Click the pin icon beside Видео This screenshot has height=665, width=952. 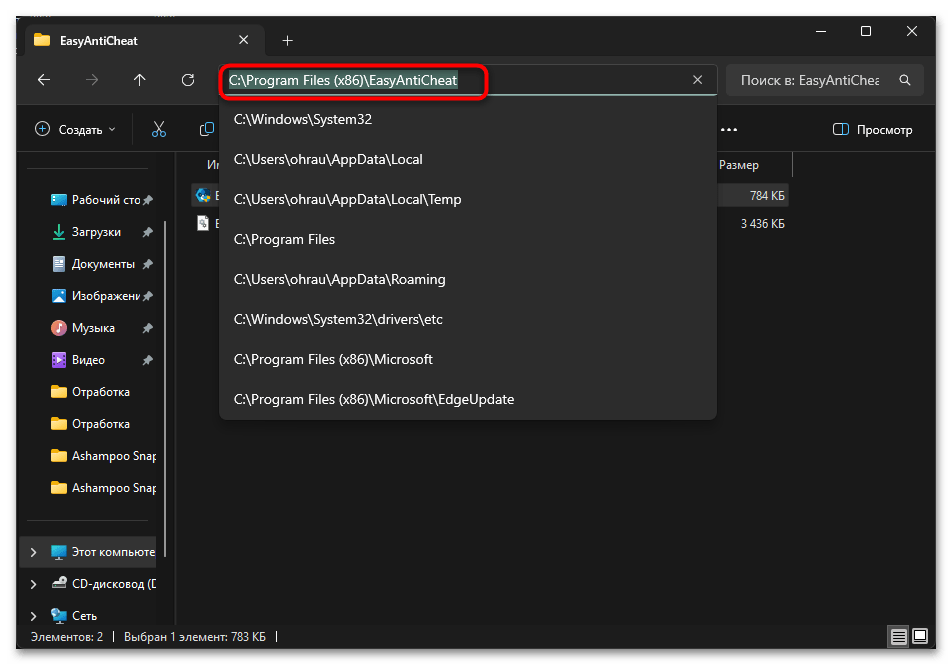pos(148,360)
